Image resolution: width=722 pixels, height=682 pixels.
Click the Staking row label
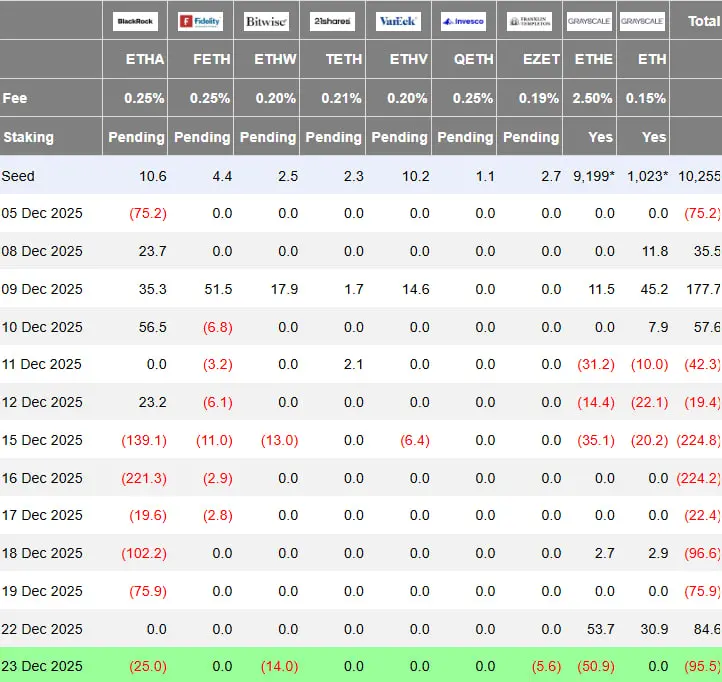point(28,137)
